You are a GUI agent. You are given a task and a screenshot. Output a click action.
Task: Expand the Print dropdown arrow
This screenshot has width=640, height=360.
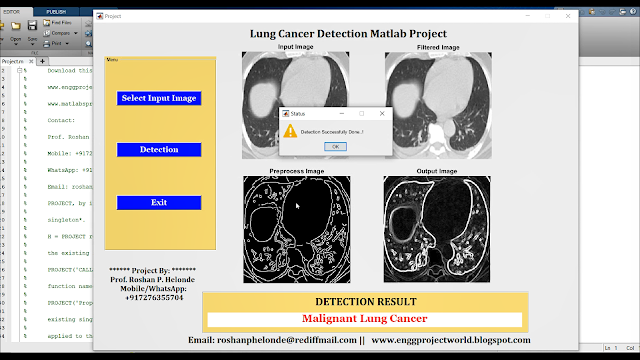pos(67,43)
